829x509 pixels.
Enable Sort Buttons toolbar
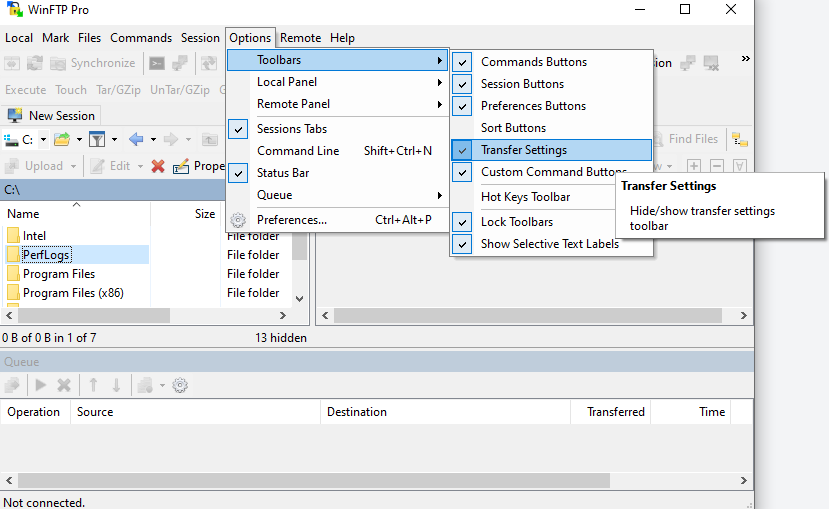552,128
